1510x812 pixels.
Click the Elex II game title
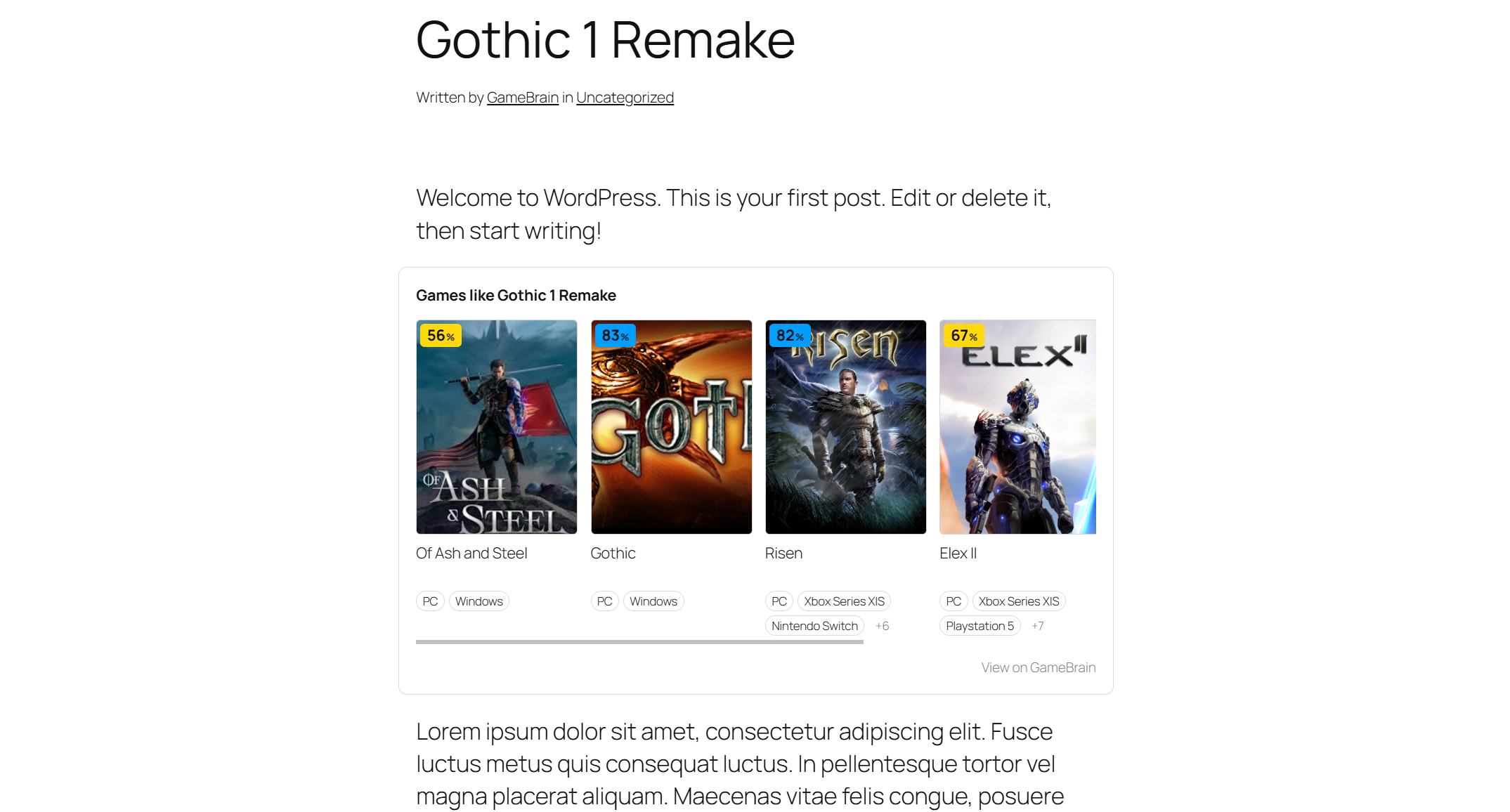pos(958,554)
